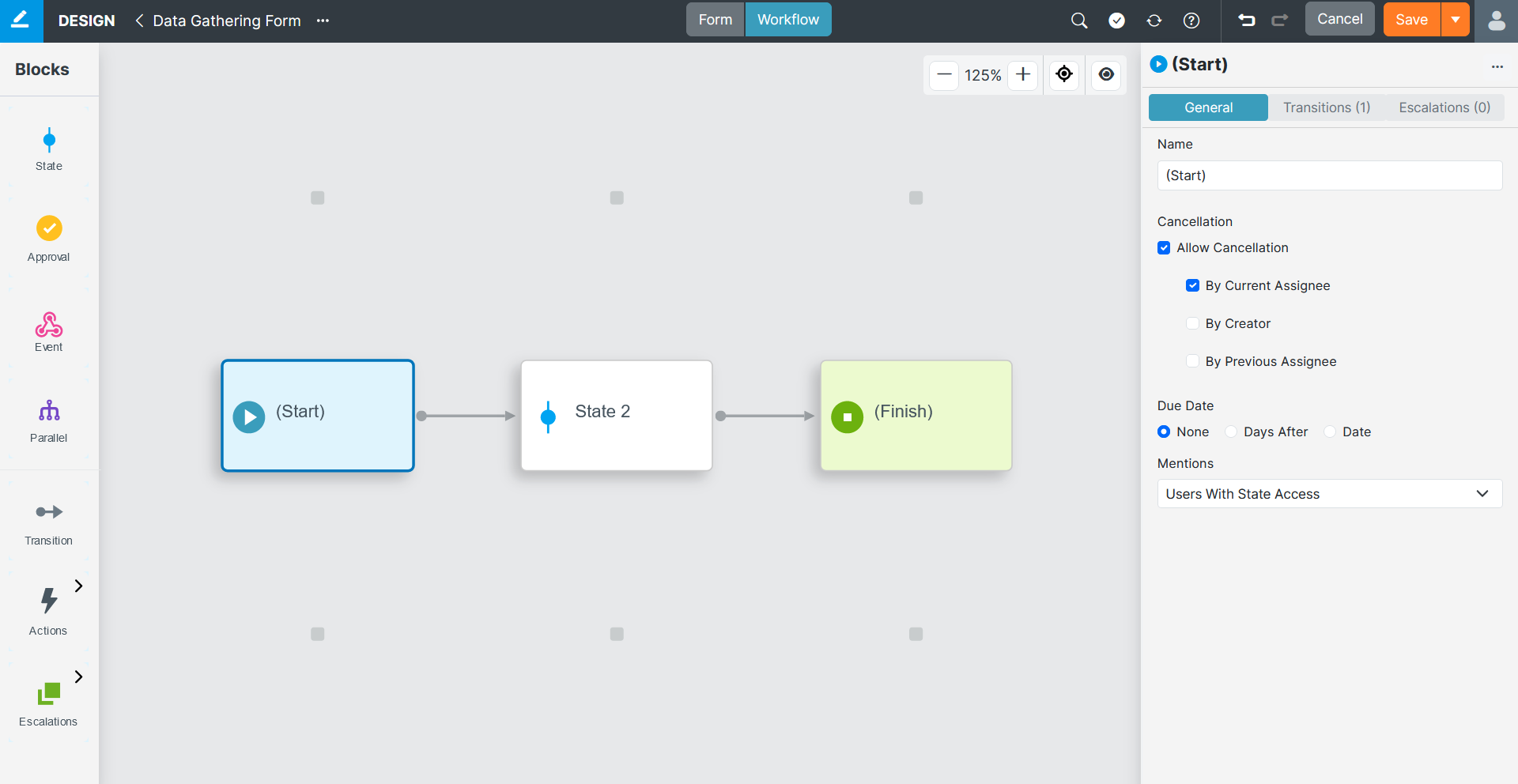
Task: Uncheck Allow Cancellation checkbox
Action: tap(1164, 248)
